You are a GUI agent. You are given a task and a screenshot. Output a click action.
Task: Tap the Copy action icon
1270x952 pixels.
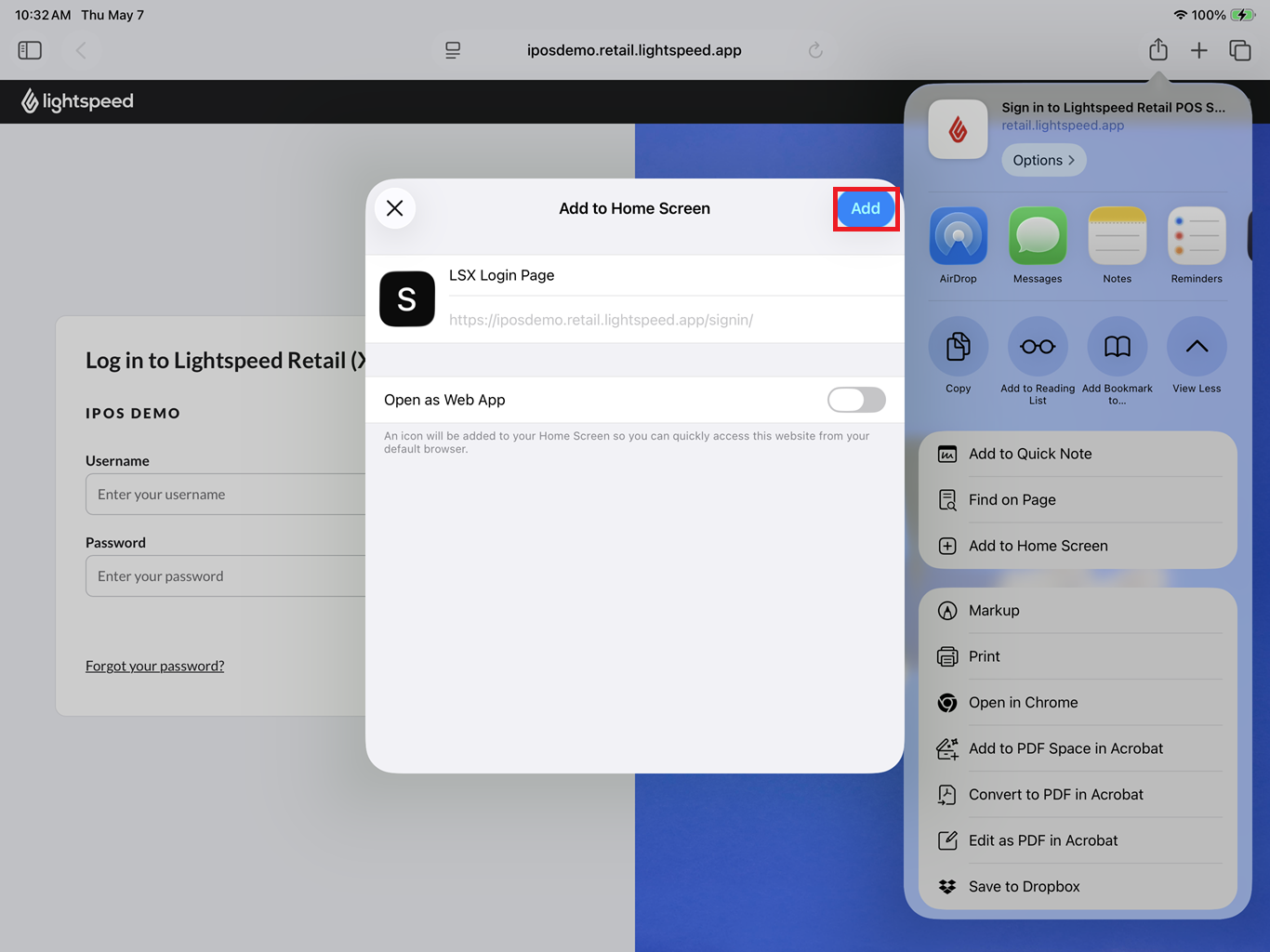point(959,347)
